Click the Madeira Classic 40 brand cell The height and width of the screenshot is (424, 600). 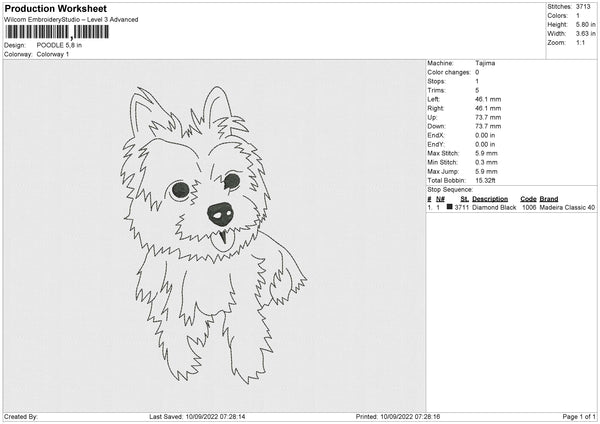pyautogui.click(x=567, y=207)
